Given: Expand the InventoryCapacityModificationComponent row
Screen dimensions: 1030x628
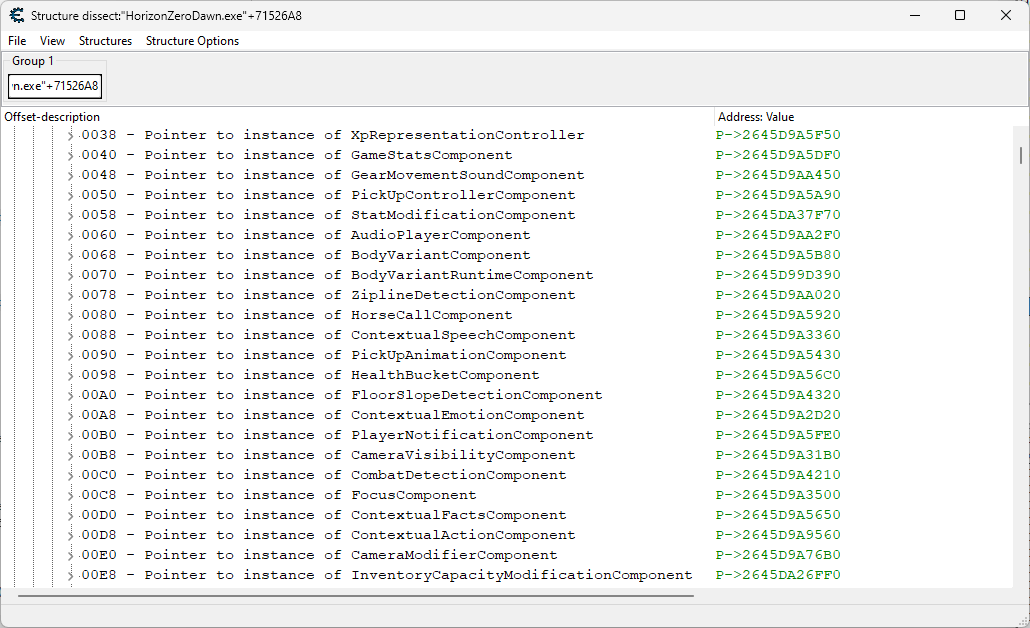Looking at the screenshot, I should click(70, 575).
